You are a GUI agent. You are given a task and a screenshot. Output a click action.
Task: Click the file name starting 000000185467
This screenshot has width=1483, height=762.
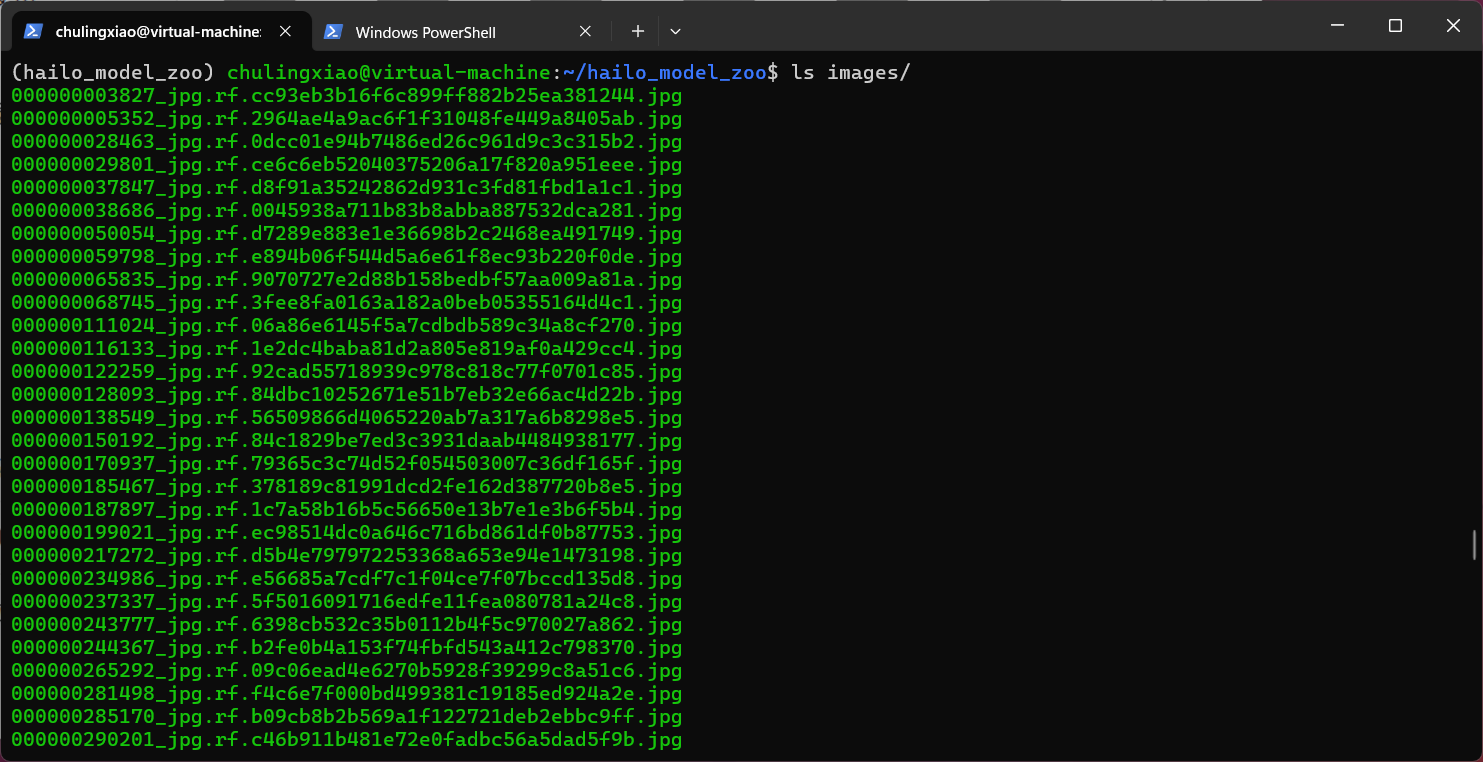347,487
